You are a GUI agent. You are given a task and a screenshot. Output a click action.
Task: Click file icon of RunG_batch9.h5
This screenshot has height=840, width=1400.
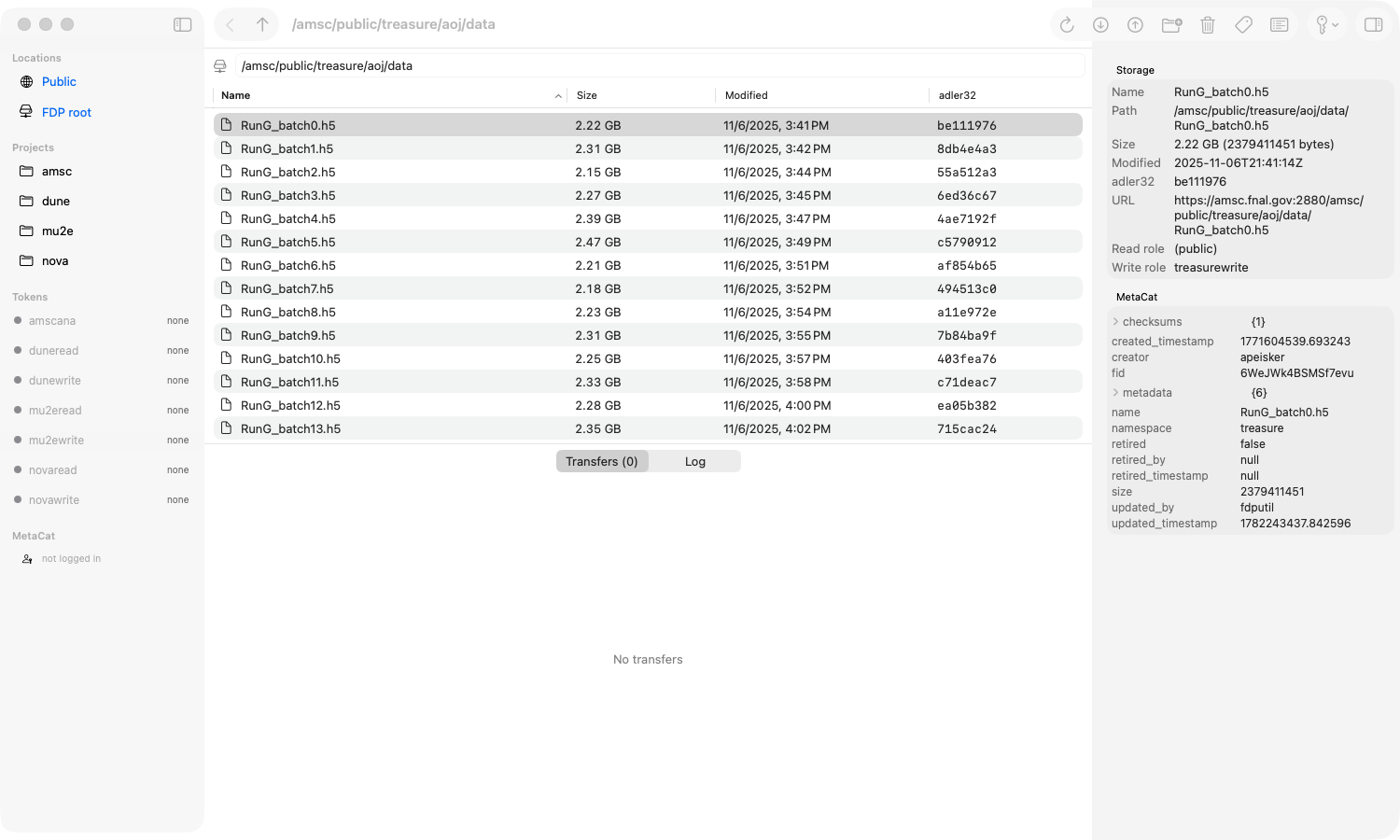pos(226,335)
